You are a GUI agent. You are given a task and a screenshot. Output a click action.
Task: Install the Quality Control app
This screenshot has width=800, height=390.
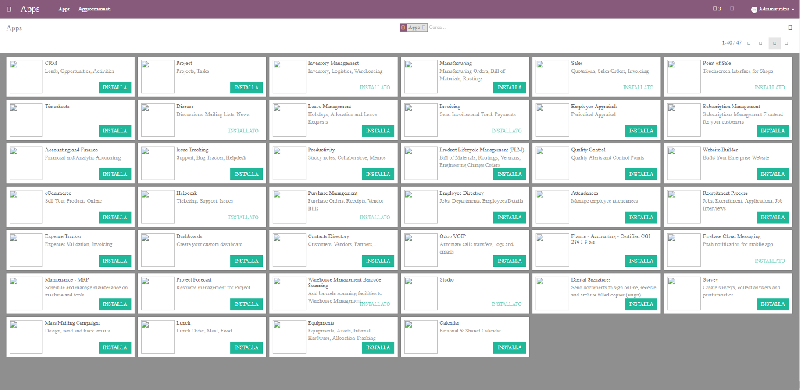pyautogui.click(x=641, y=174)
